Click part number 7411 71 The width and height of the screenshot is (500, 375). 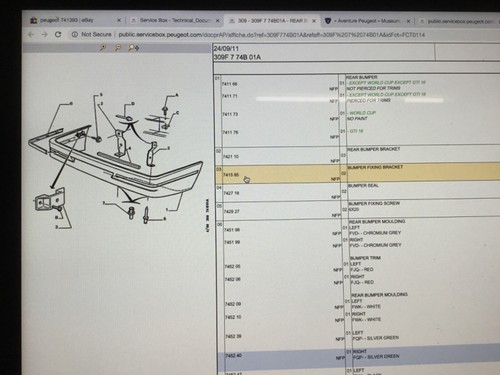point(230,96)
